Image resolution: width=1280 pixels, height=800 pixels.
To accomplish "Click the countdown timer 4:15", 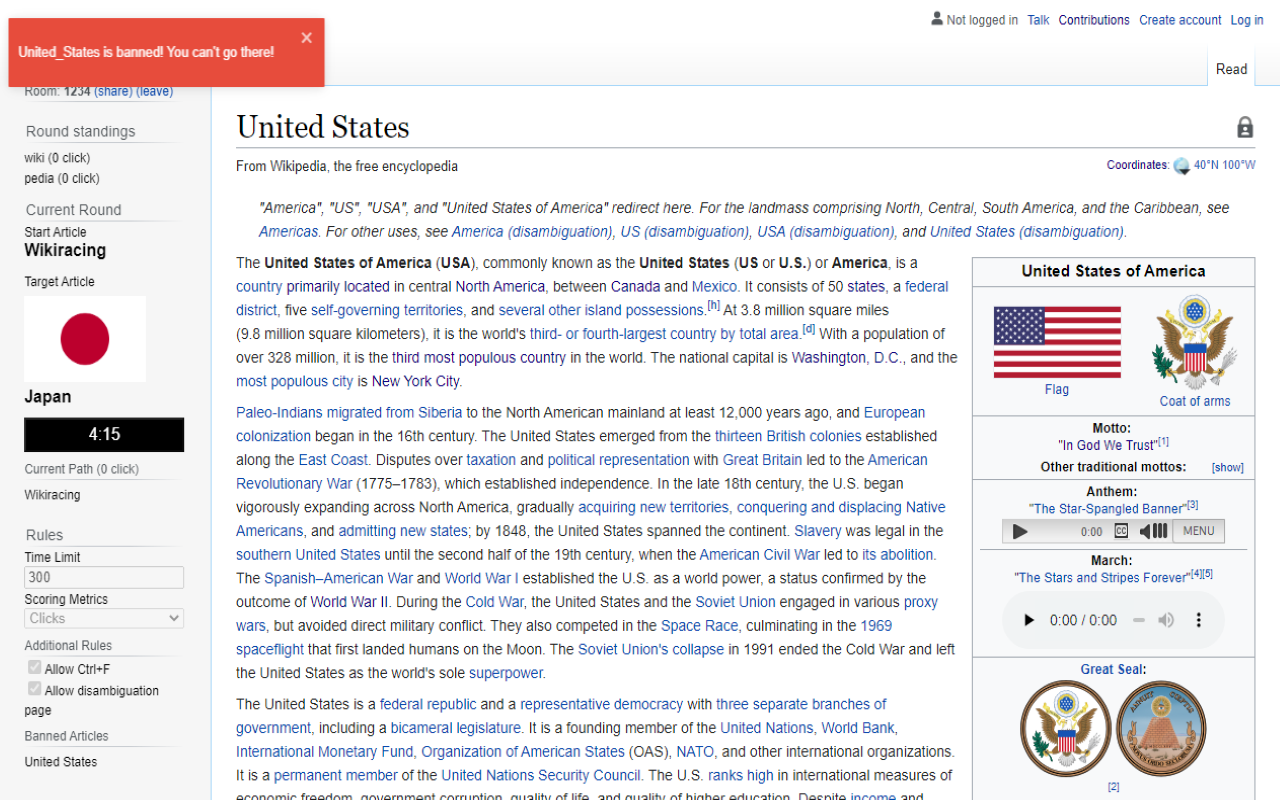I will [104, 435].
